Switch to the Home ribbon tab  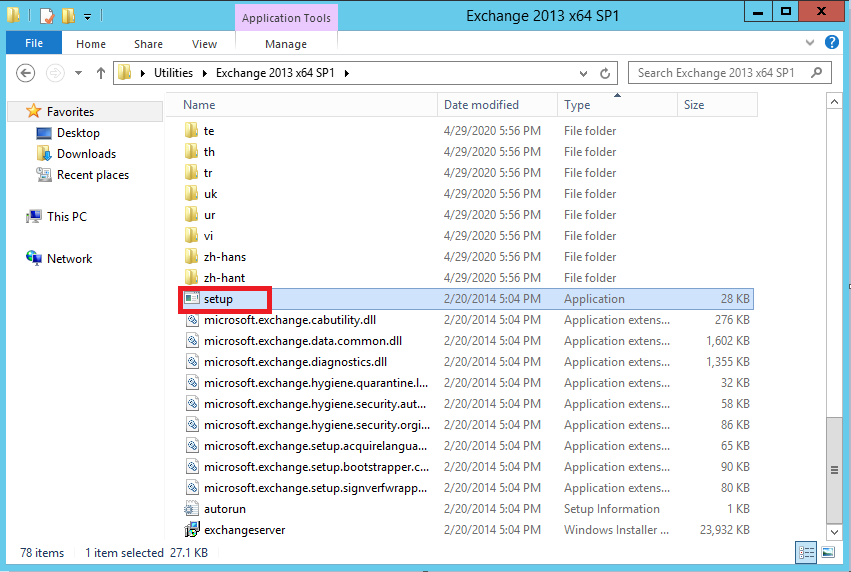pos(91,44)
